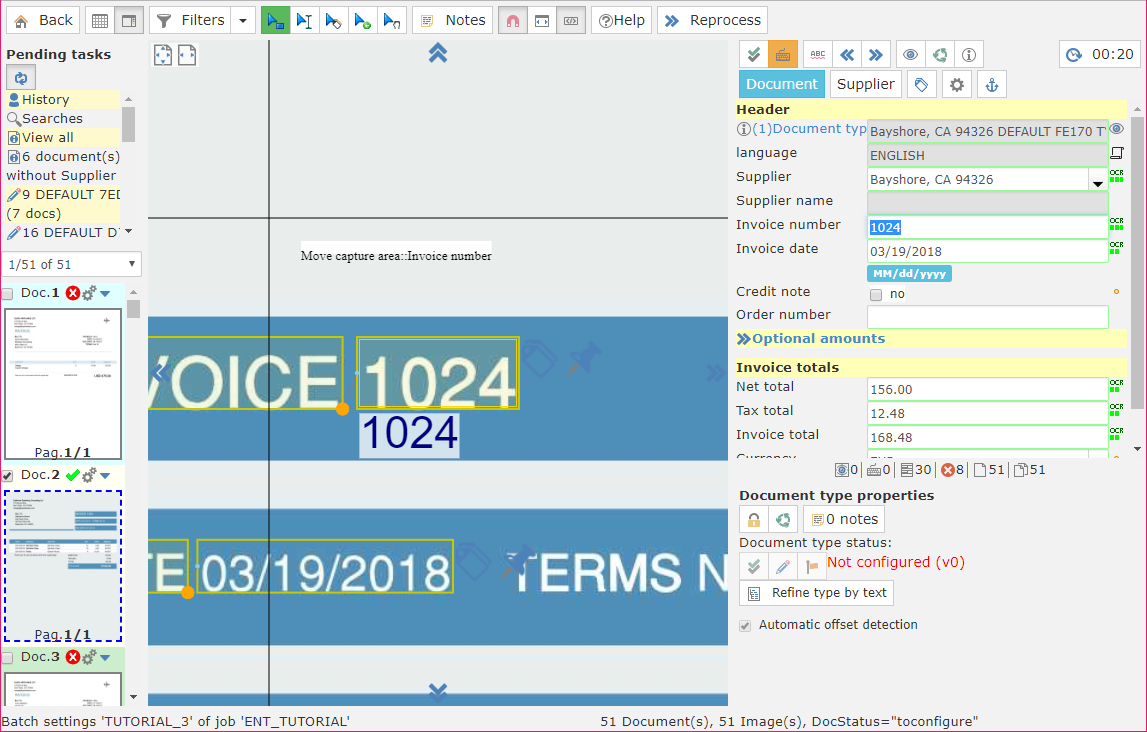The height and width of the screenshot is (732, 1147).
Task: Jump up using top double chevron
Action: pos(437,53)
